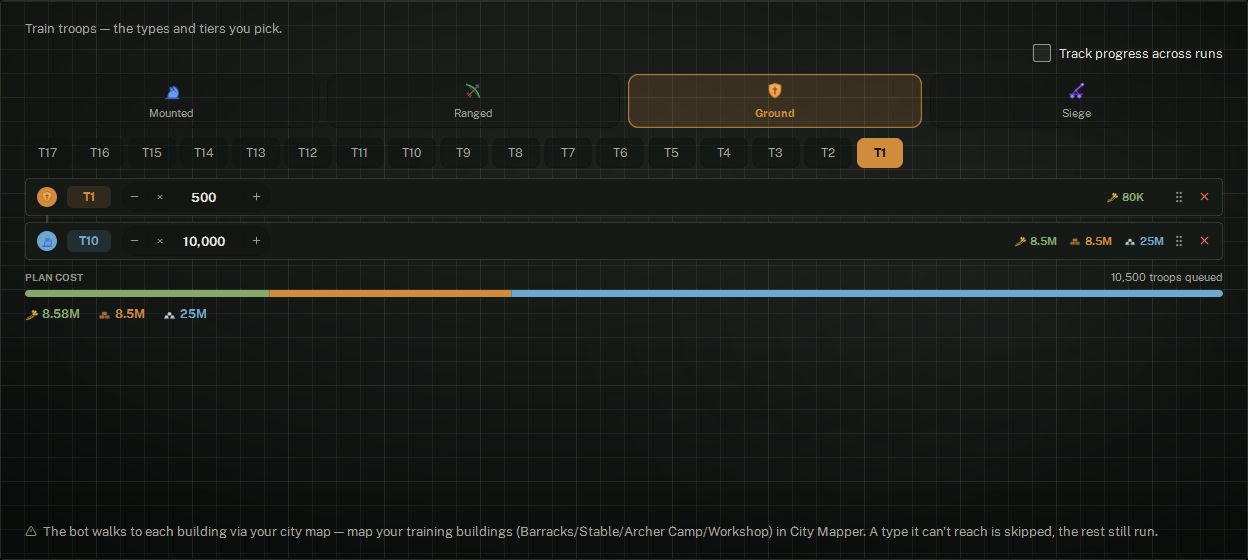This screenshot has height=560, width=1248.
Task: Choose the Ranged bow icon
Action: click(473, 92)
